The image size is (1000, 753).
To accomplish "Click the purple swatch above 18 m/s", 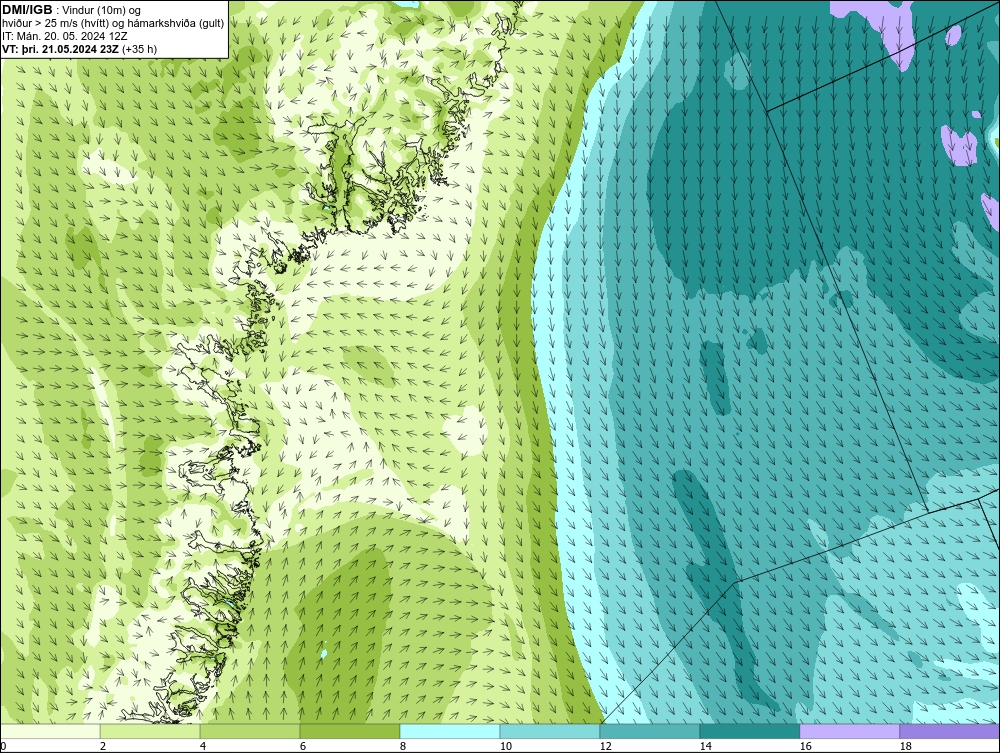I will pyautogui.click(x=950, y=731).
